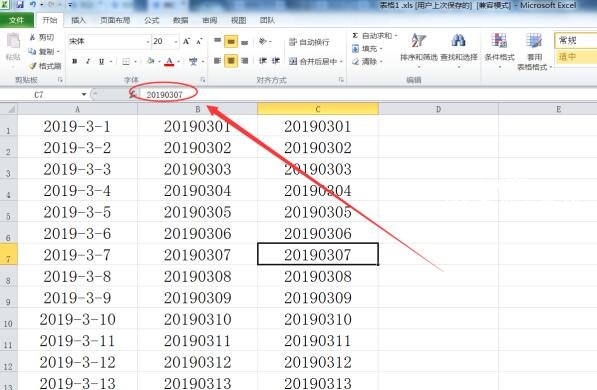Click the Cut button
The height and width of the screenshot is (390, 597).
point(42,37)
